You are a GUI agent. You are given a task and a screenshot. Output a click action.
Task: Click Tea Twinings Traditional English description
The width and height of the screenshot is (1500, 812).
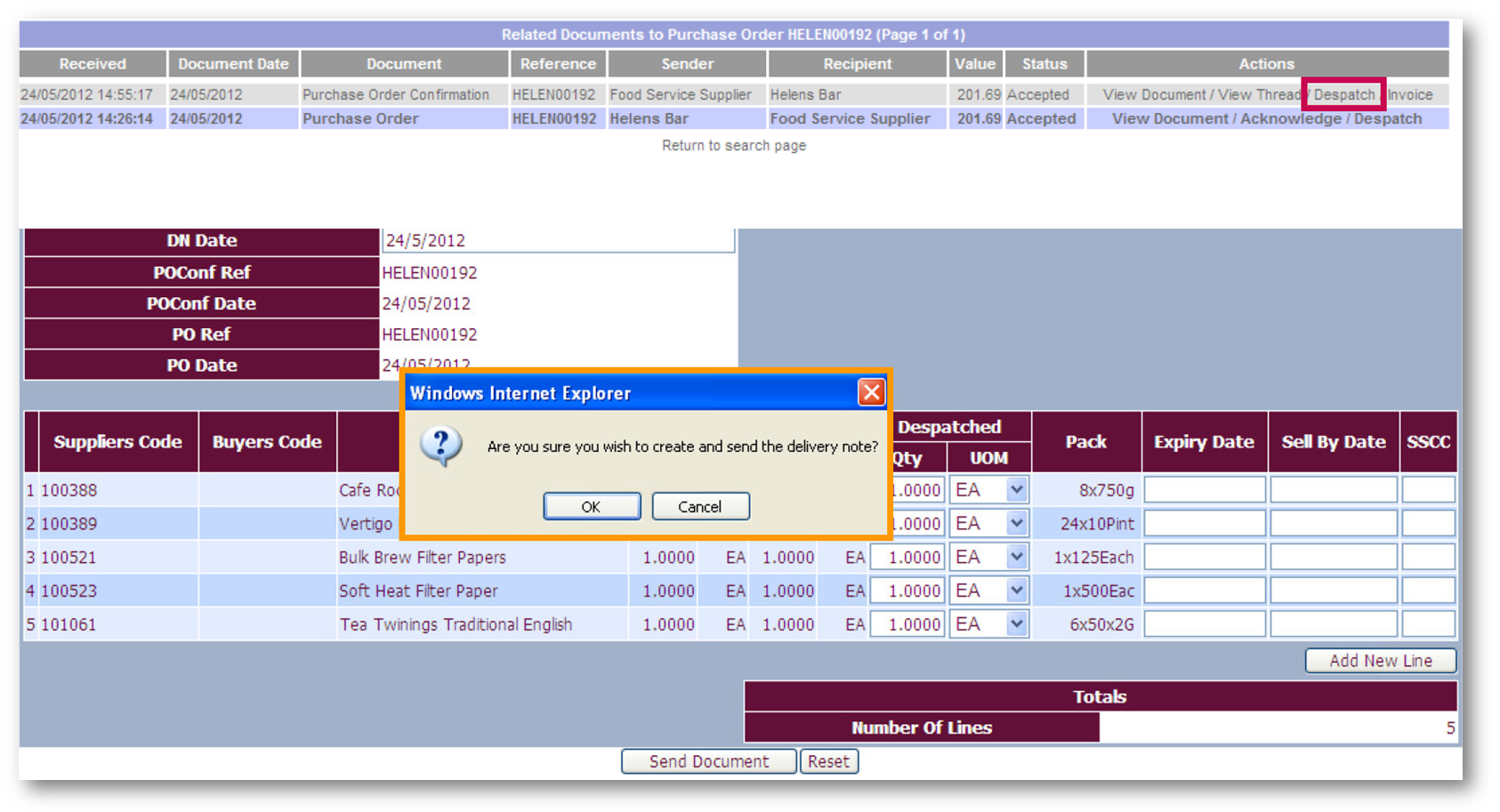click(456, 624)
